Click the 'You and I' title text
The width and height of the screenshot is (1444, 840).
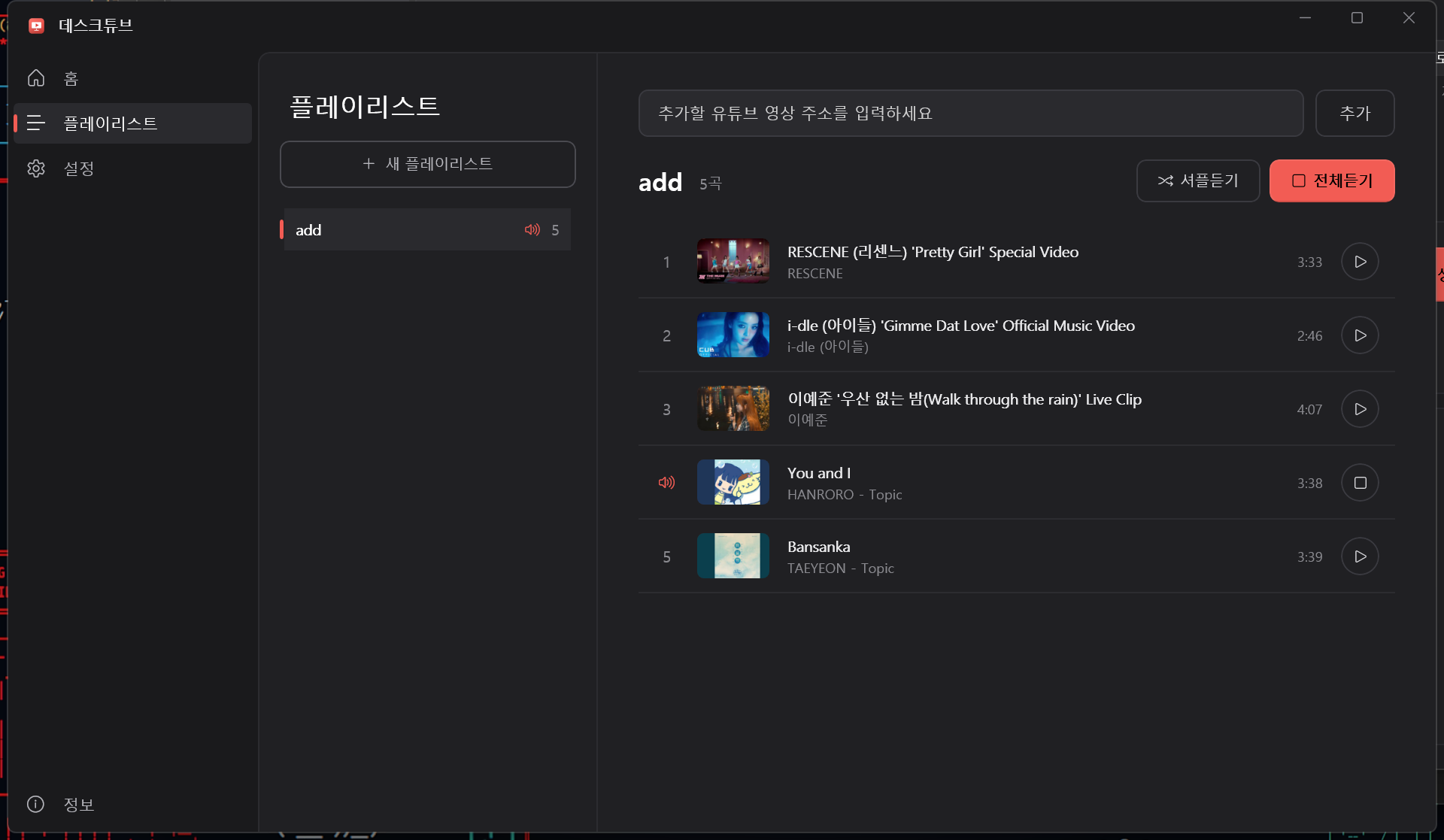819,473
